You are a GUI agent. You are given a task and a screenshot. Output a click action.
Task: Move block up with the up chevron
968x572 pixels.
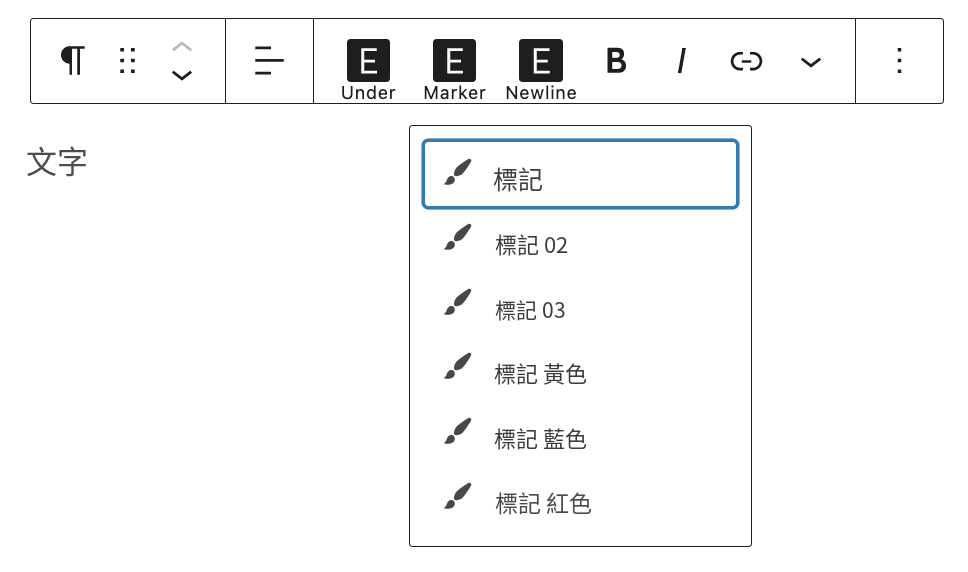point(182,46)
